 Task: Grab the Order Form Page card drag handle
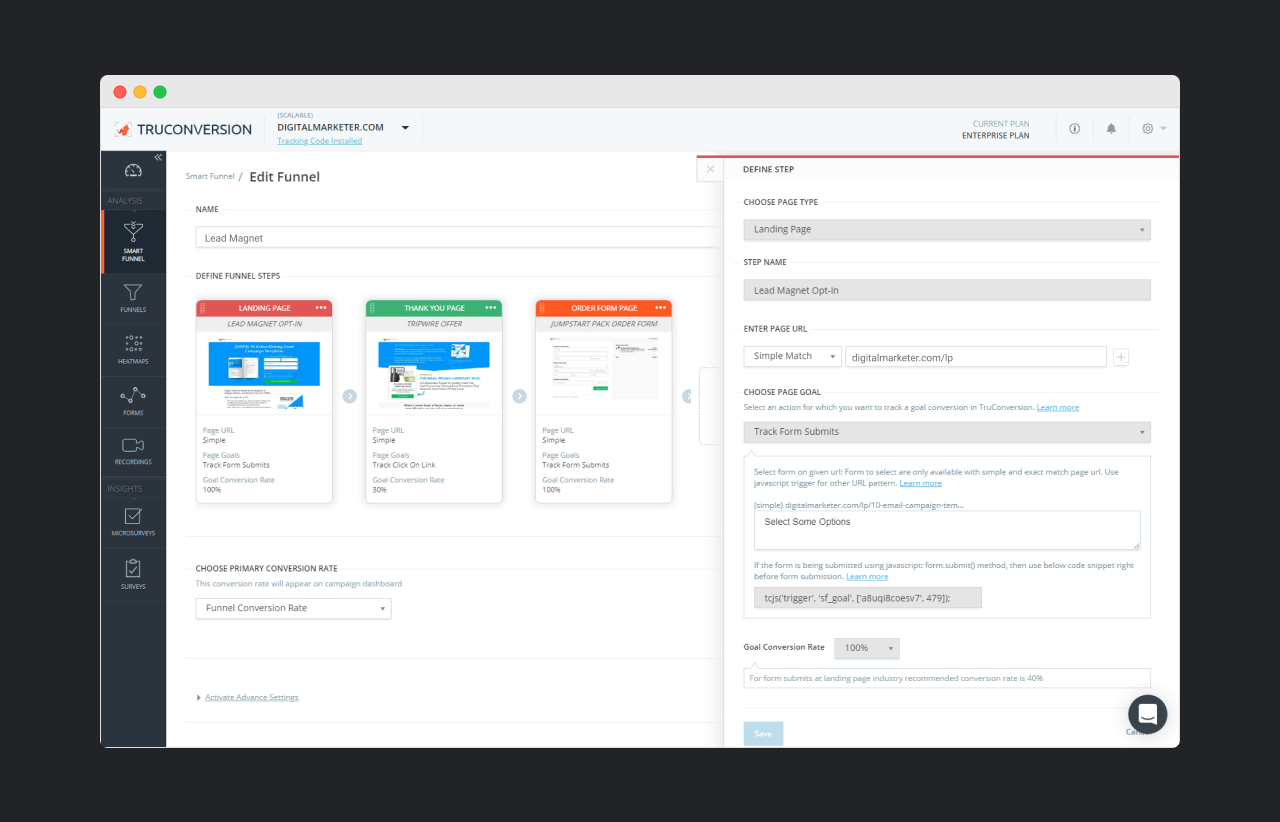(x=541, y=308)
